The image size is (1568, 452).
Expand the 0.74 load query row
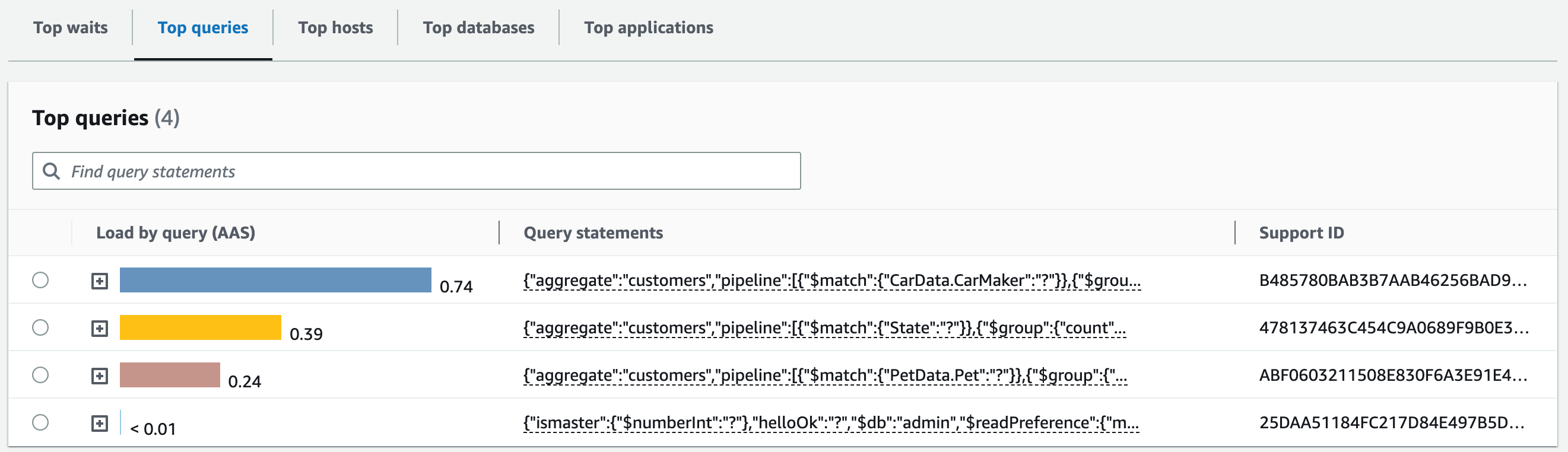[x=99, y=281]
